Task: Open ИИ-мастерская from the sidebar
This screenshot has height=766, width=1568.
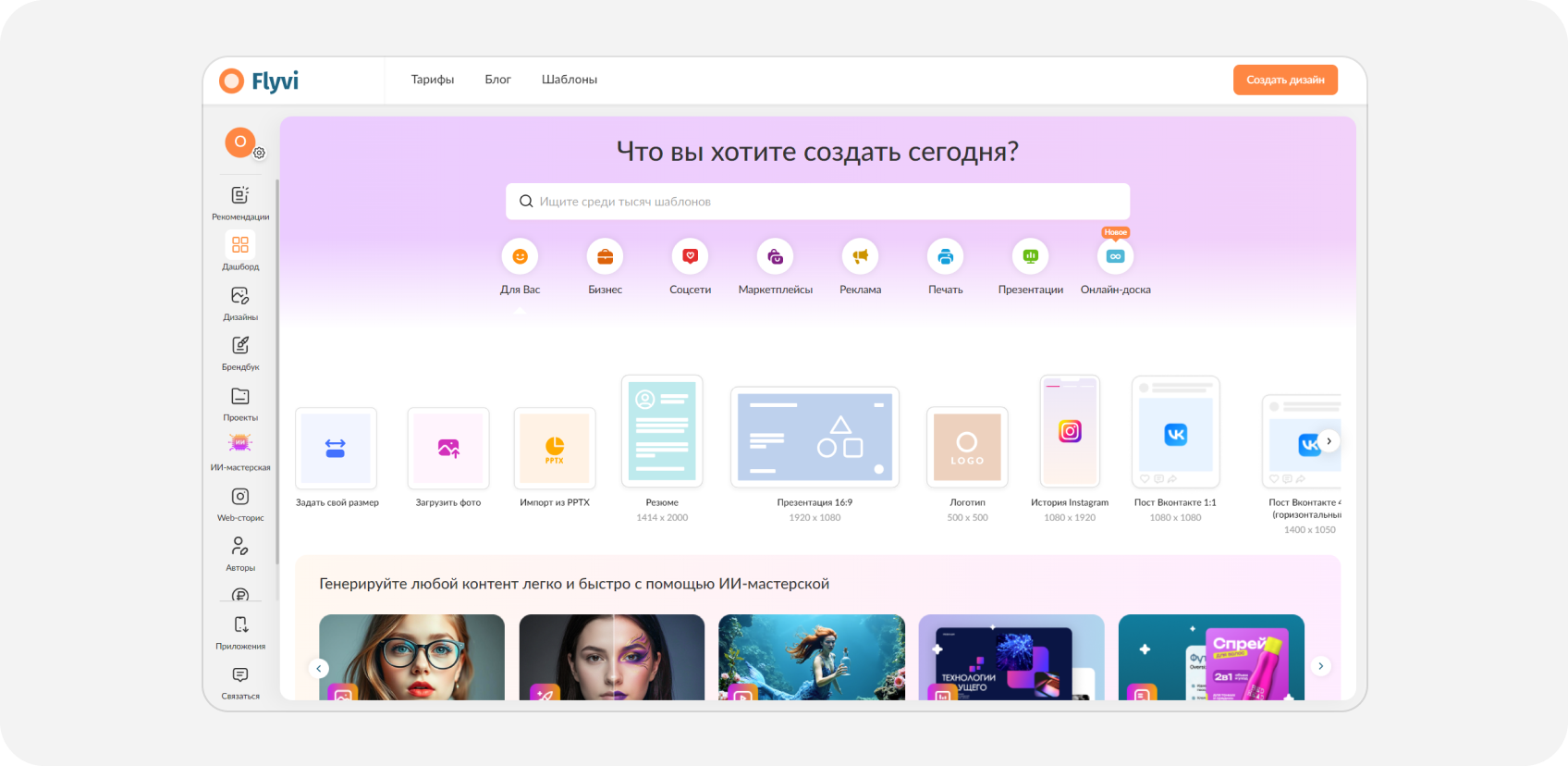Action: click(x=240, y=453)
